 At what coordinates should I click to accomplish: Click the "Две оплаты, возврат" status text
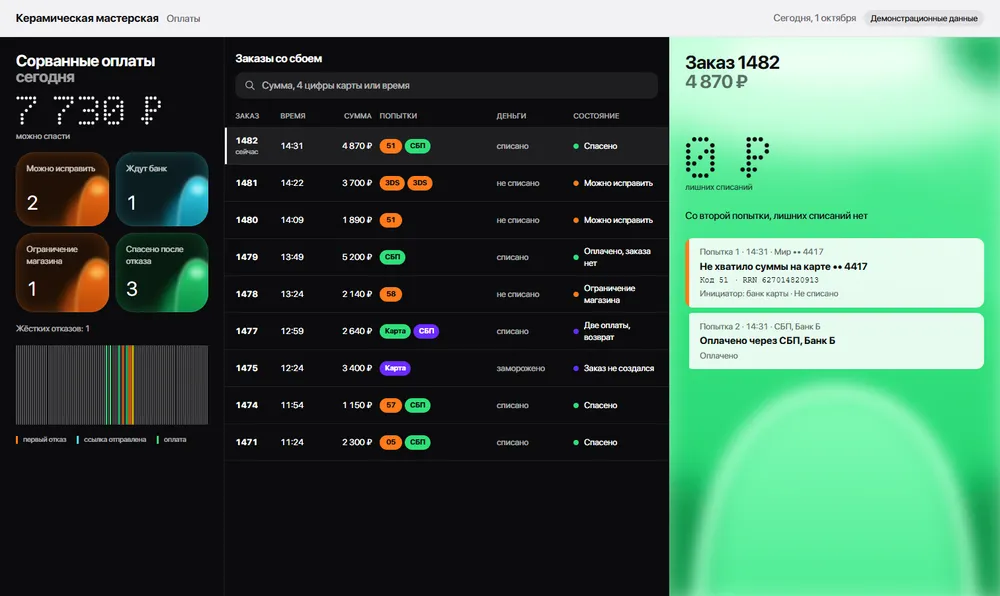click(x=607, y=331)
